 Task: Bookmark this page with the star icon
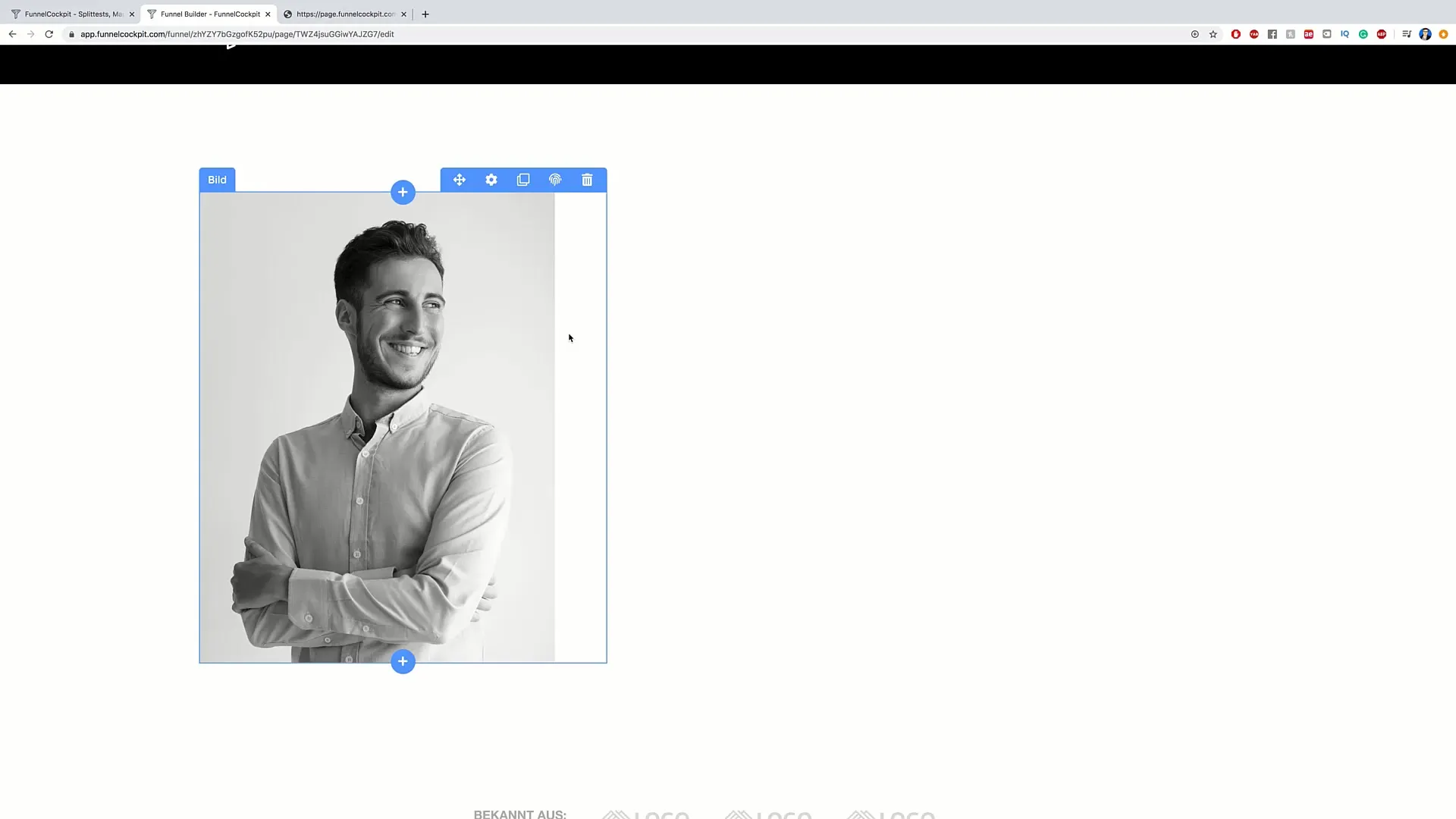pyautogui.click(x=1213, y=34)
